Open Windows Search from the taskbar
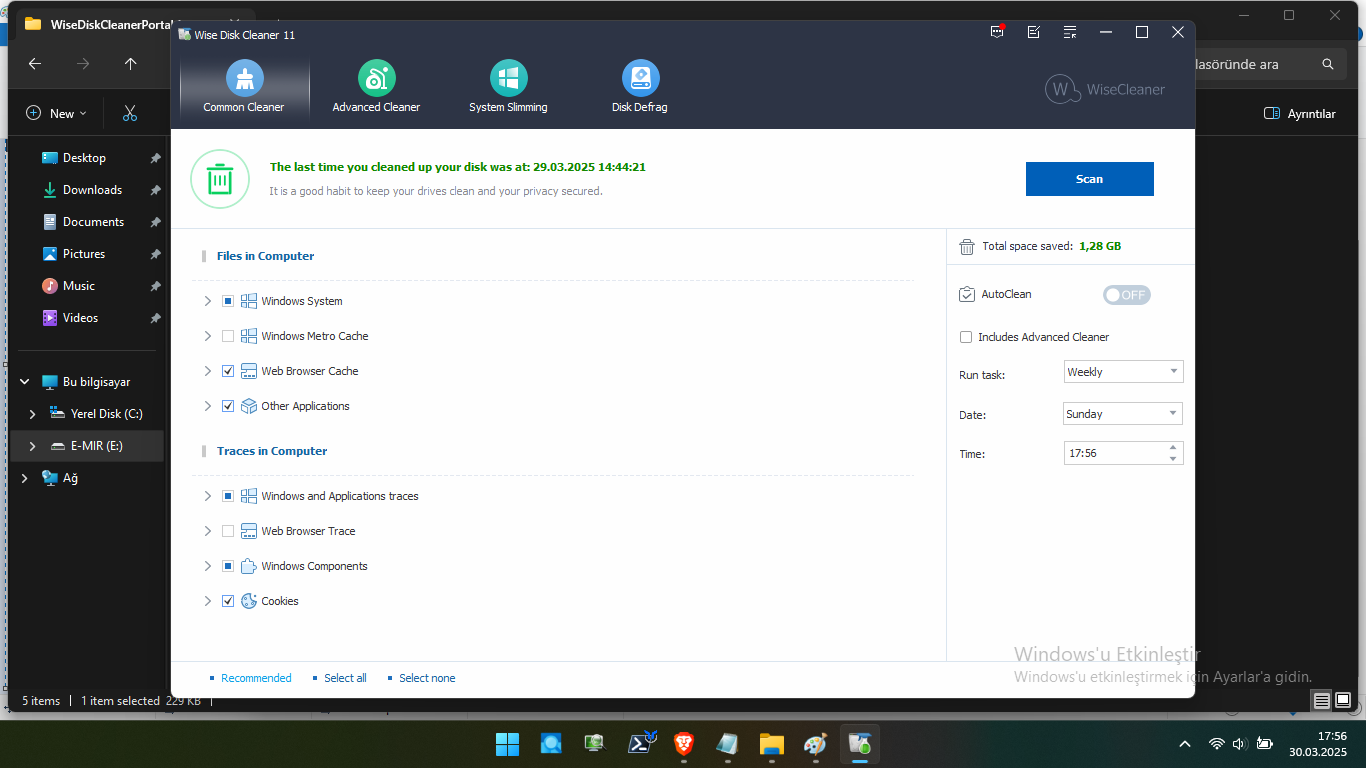Screen dimensions: 1366x768 point(551,744)
